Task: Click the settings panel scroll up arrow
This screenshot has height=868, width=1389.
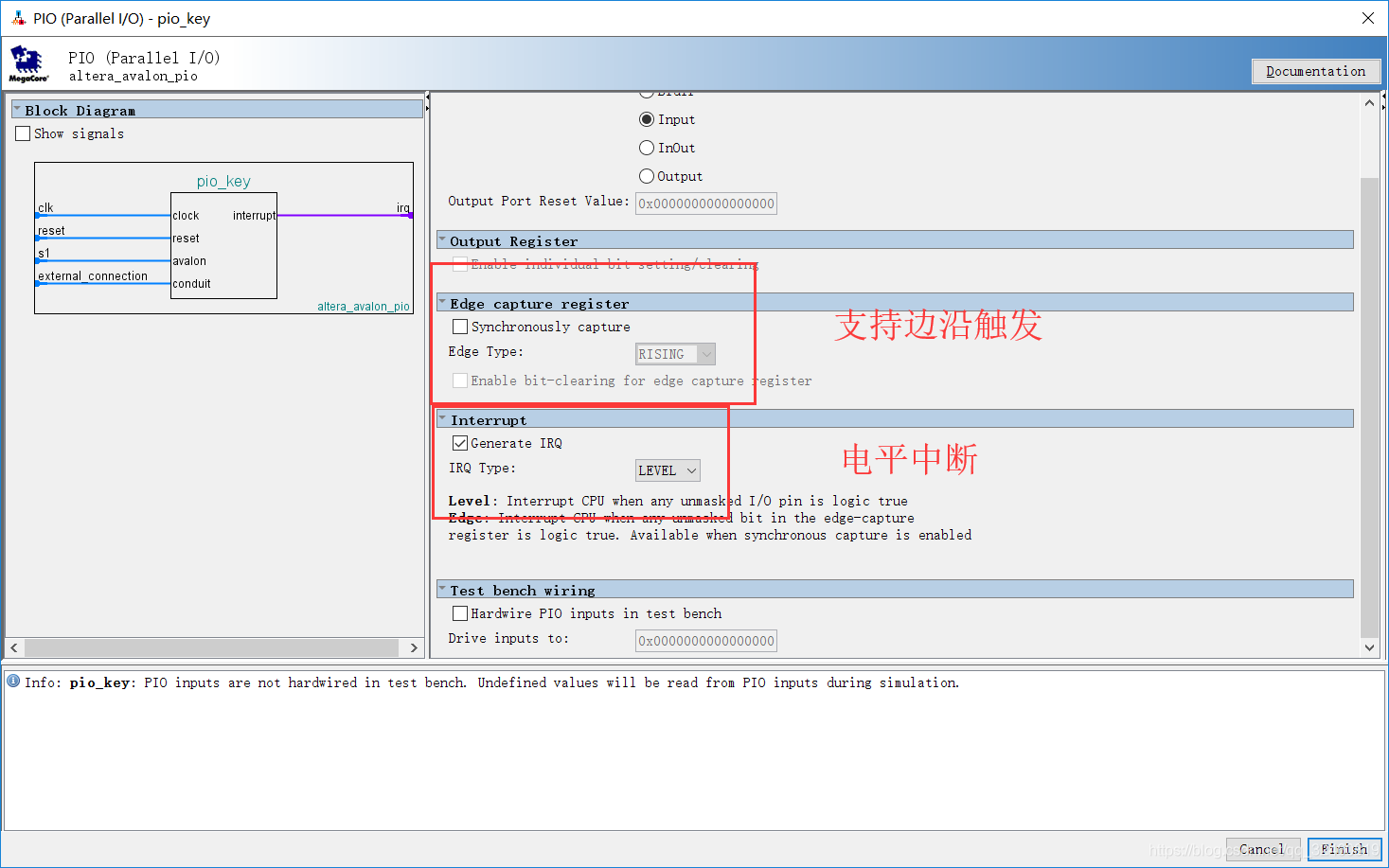Action: point(1369,102)
